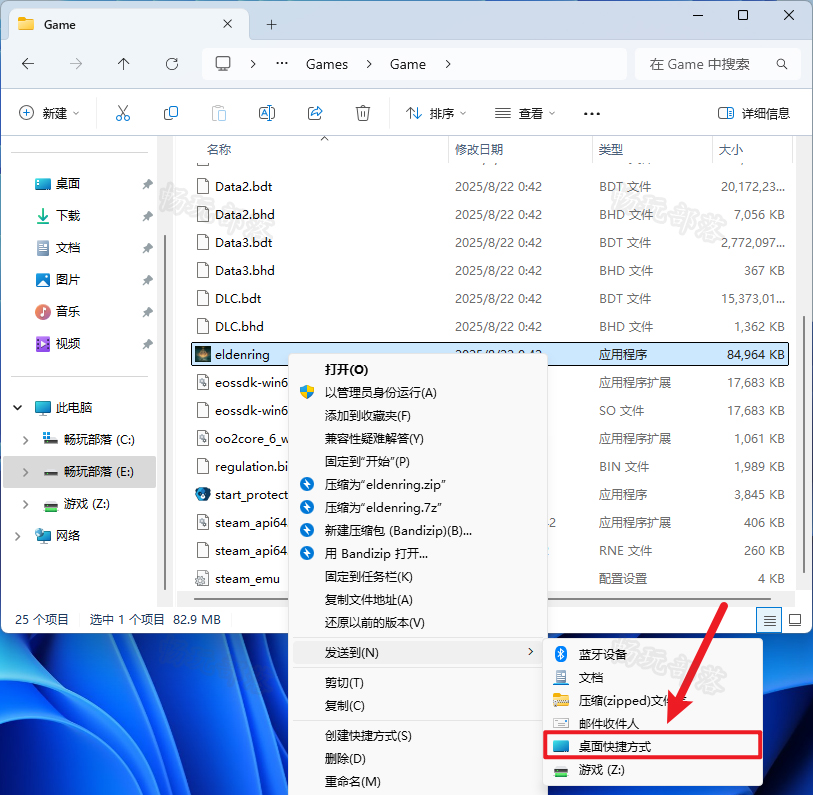The height and width of the screenshot is (795, 813).
Task: Choose Pin to Start in context menu
Action: (367, 462)
